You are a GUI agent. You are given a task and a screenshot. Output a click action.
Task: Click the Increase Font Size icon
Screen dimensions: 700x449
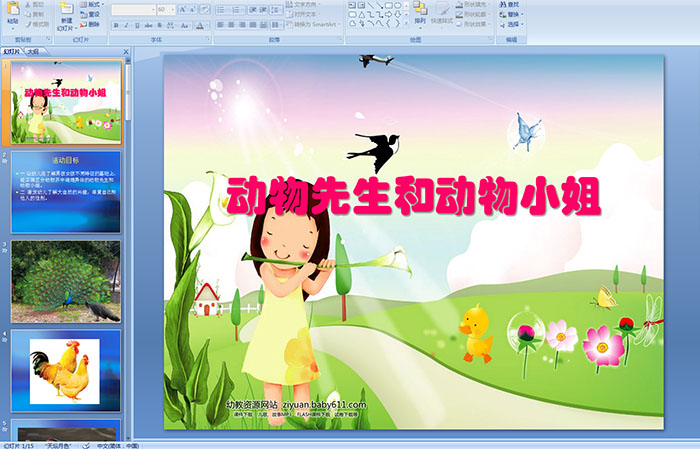(x=183, y=9)
